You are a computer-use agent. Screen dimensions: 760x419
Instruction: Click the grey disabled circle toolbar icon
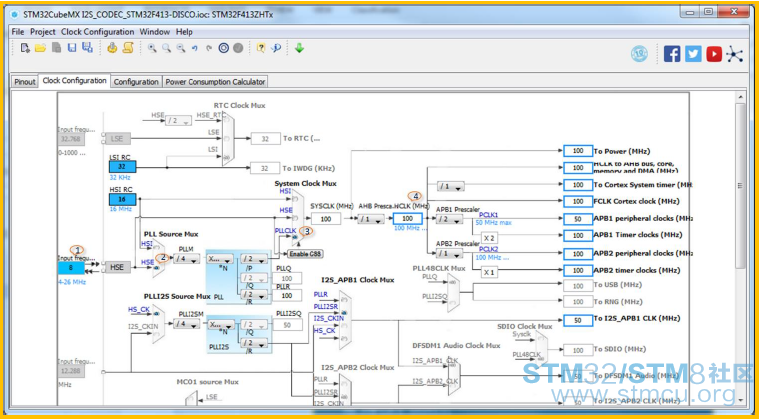click(x=238, y=48)
